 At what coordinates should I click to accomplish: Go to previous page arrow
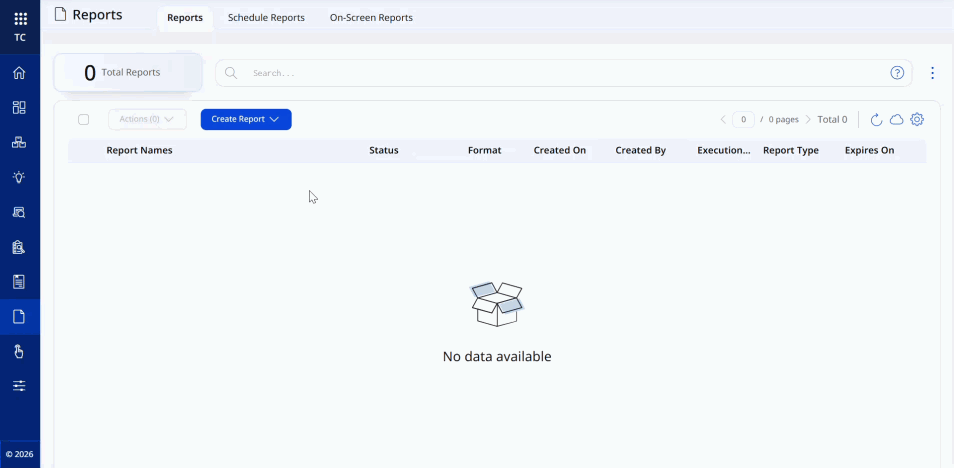tap(723, 119)
